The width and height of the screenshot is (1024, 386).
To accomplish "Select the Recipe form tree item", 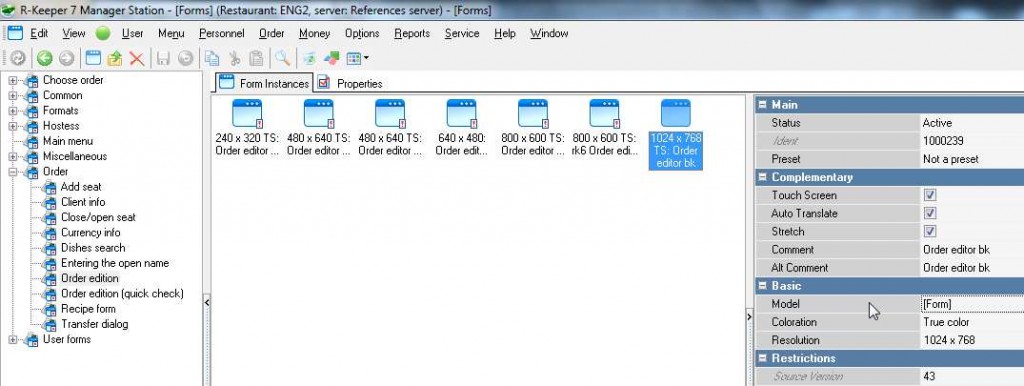I will pos(88,309).
